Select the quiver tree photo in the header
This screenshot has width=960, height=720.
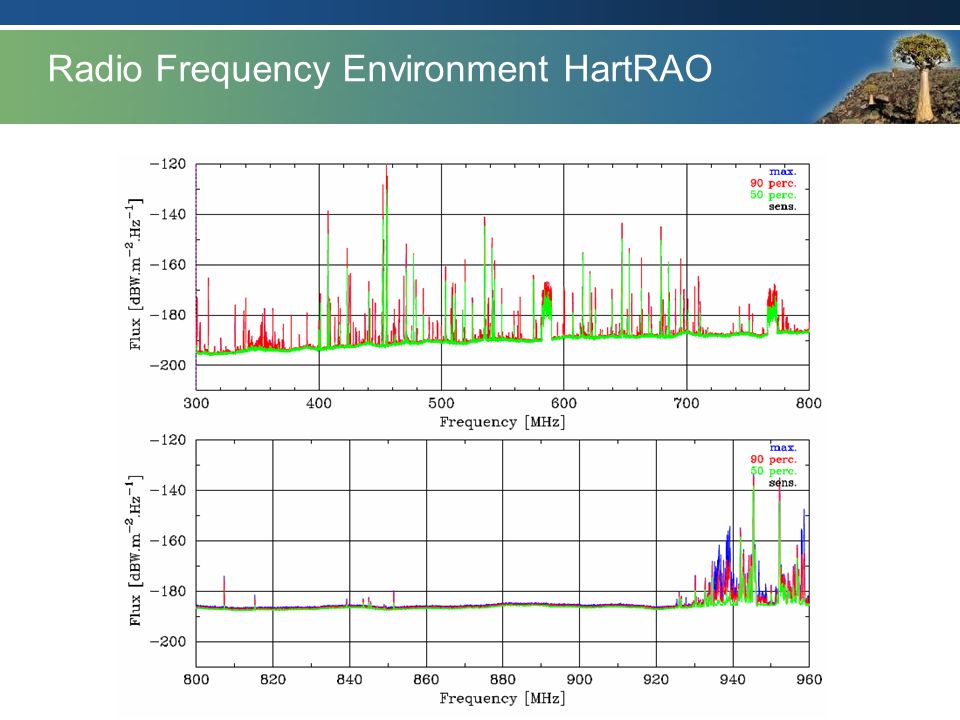[888, 77]
